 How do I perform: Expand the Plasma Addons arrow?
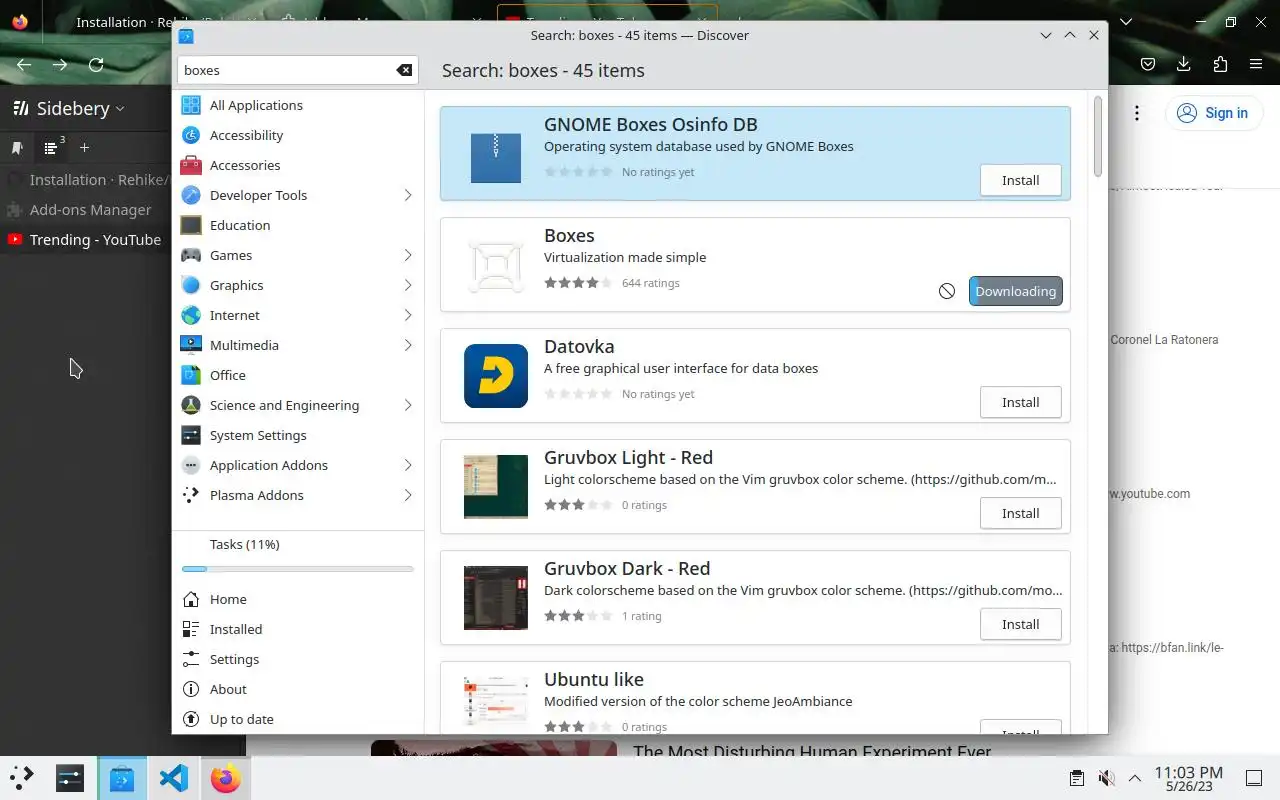point(408,495)
